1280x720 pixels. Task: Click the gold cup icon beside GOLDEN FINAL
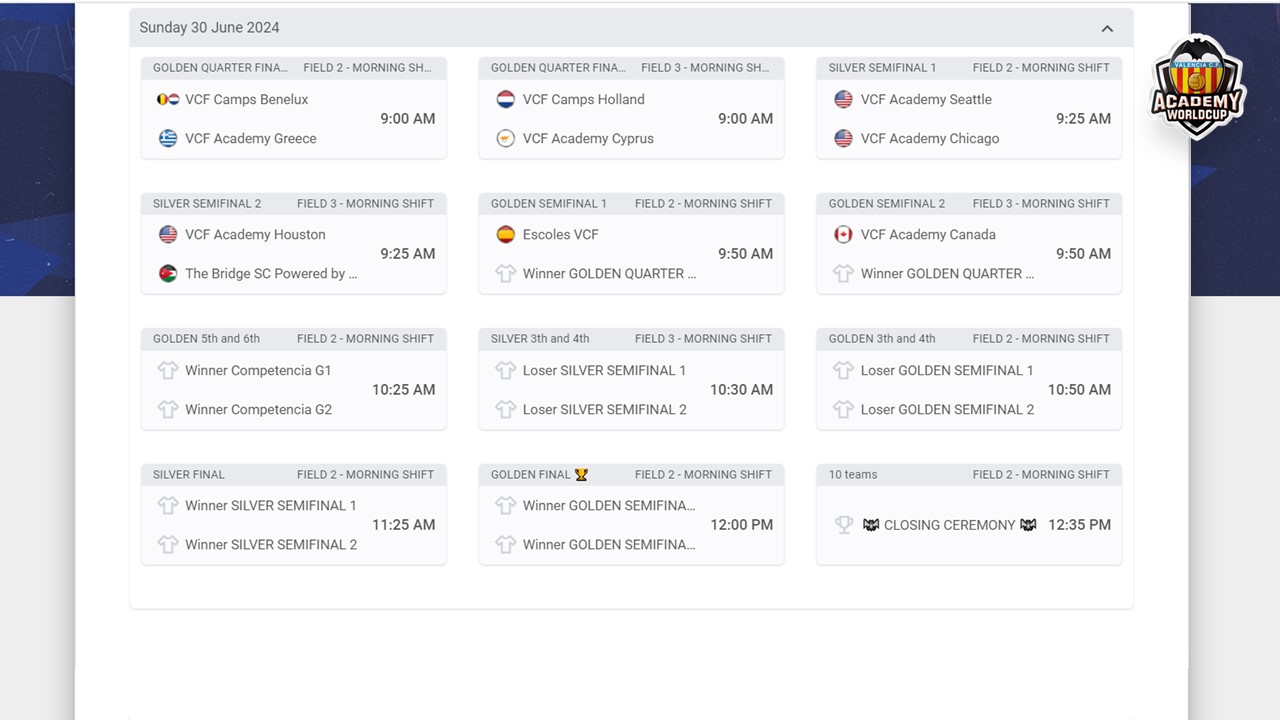(581, 475)
